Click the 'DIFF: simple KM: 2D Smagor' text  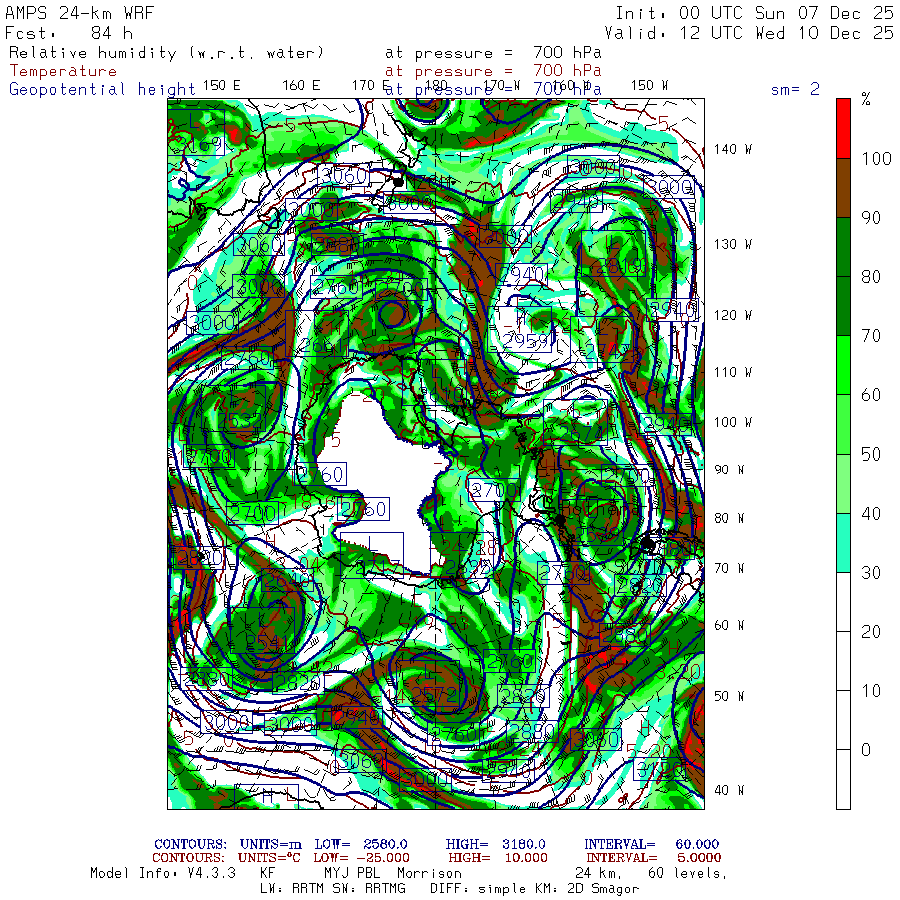click(534, 889)
